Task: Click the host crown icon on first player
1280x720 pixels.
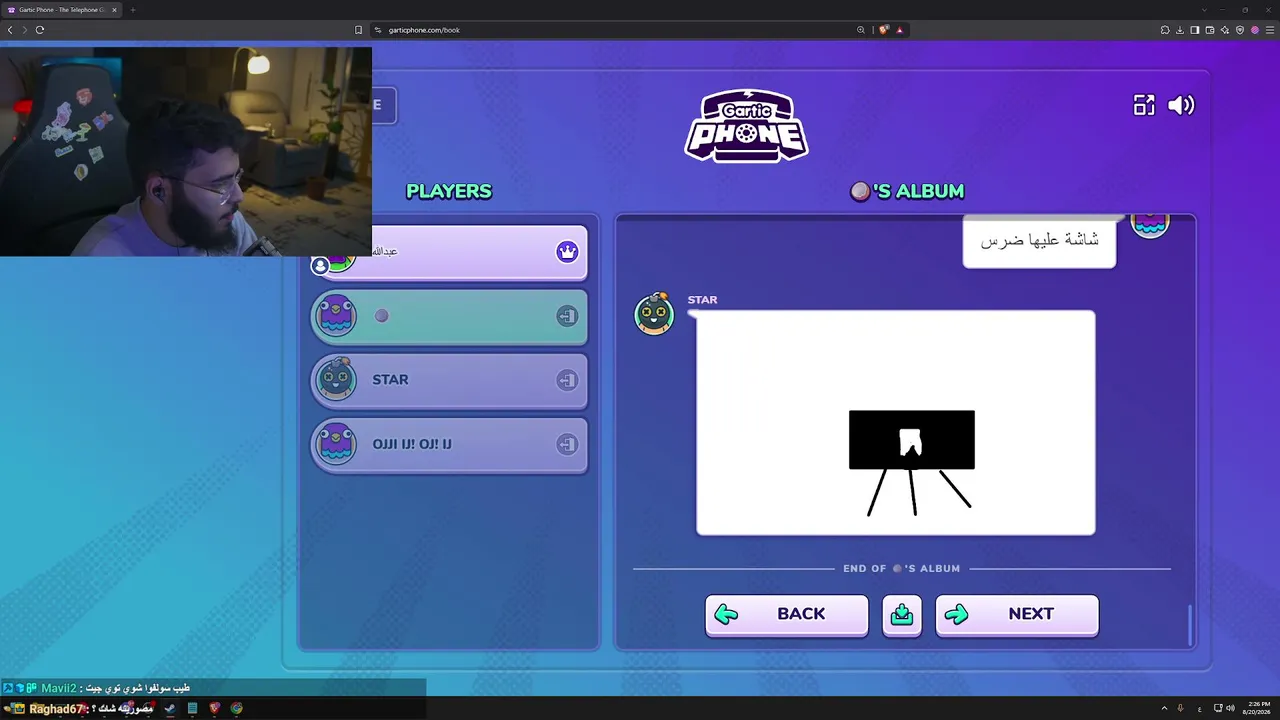Action: 567,252
